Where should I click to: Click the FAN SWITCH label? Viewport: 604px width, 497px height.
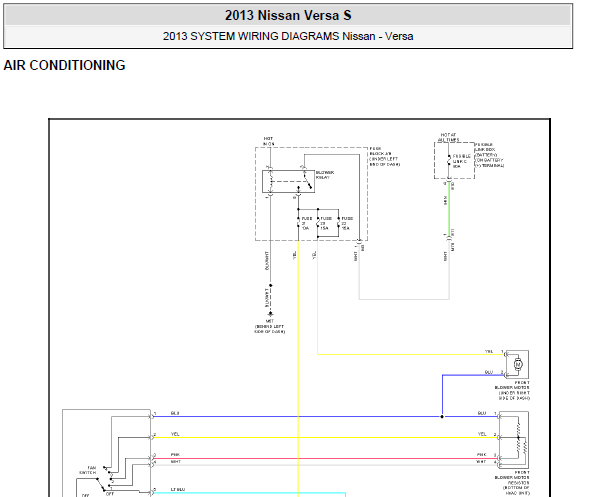click(x=88, y=470)
